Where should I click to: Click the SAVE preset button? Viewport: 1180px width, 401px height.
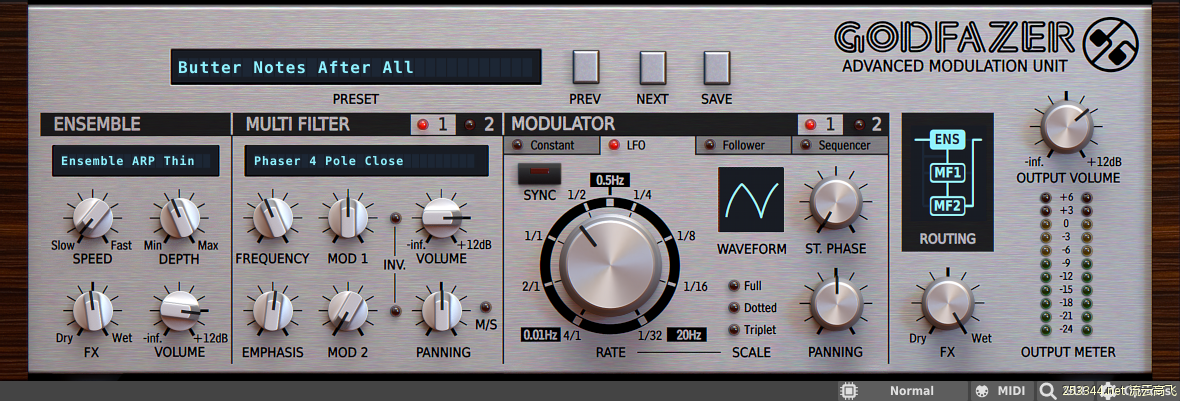tap(716, 67)
